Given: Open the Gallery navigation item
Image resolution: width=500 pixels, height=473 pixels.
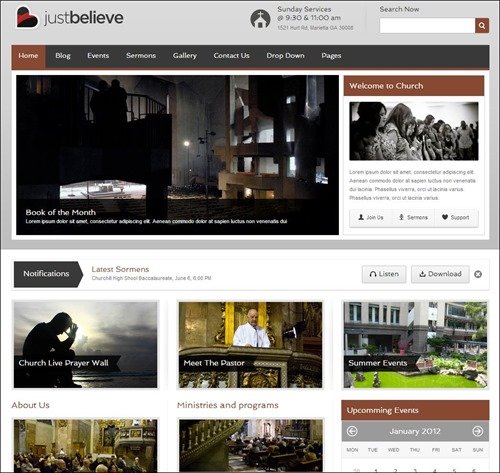Looking at the screenshot, I should click(185, 56).
